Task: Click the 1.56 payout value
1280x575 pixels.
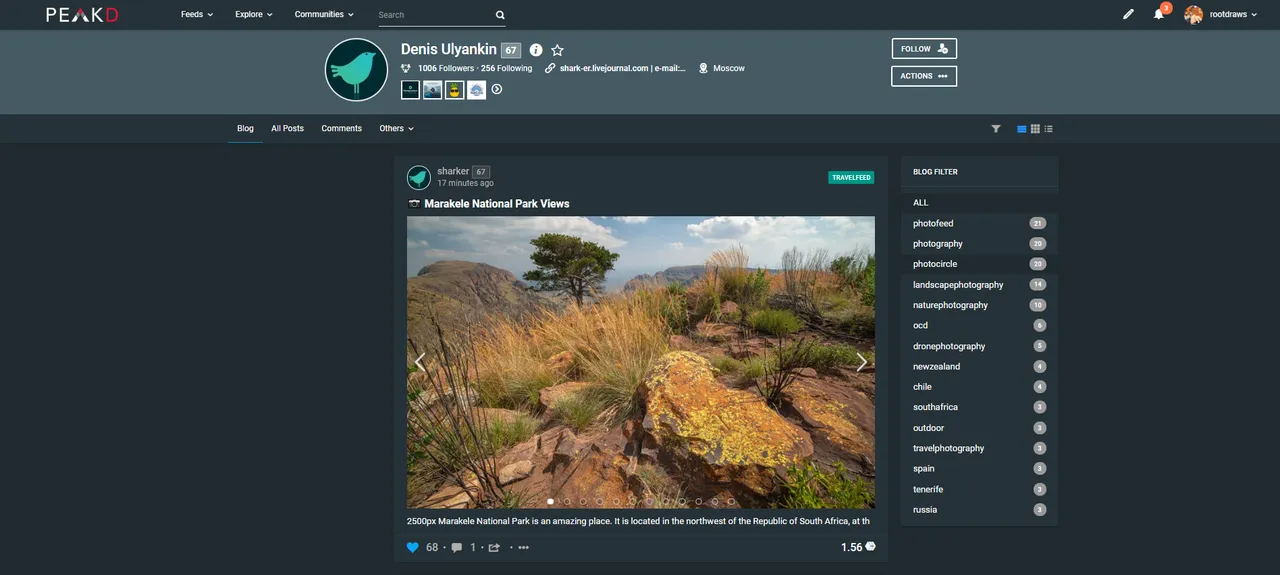Action: point(852,547)
